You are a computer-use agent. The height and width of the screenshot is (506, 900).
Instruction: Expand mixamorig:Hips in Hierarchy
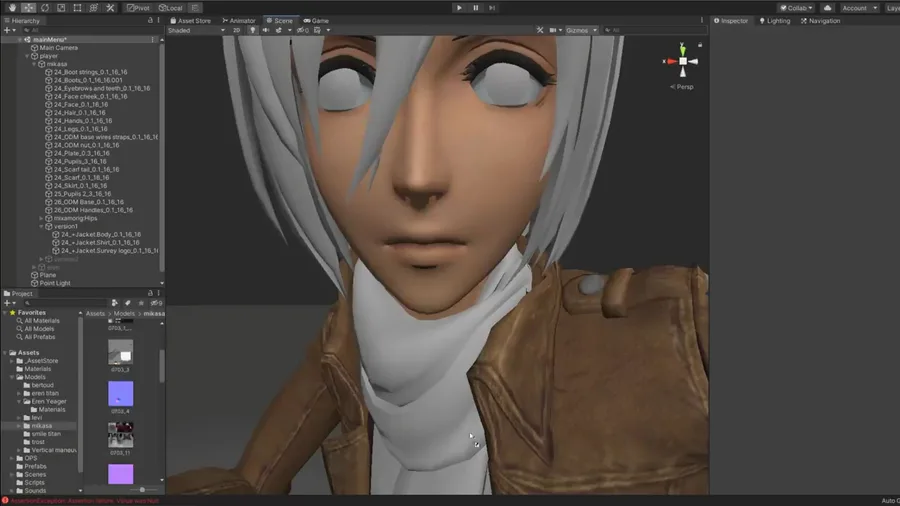[x=41, y=219]
